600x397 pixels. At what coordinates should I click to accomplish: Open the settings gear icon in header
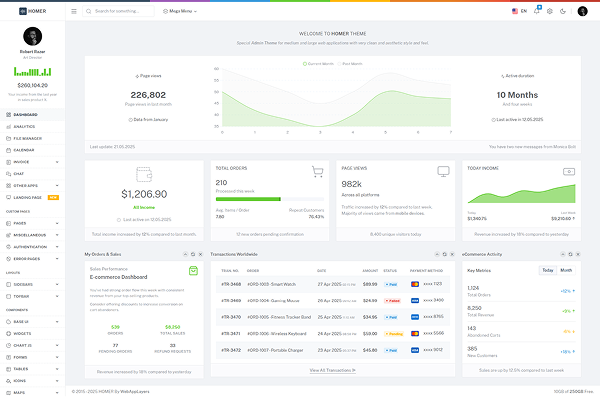coord(550,11)
